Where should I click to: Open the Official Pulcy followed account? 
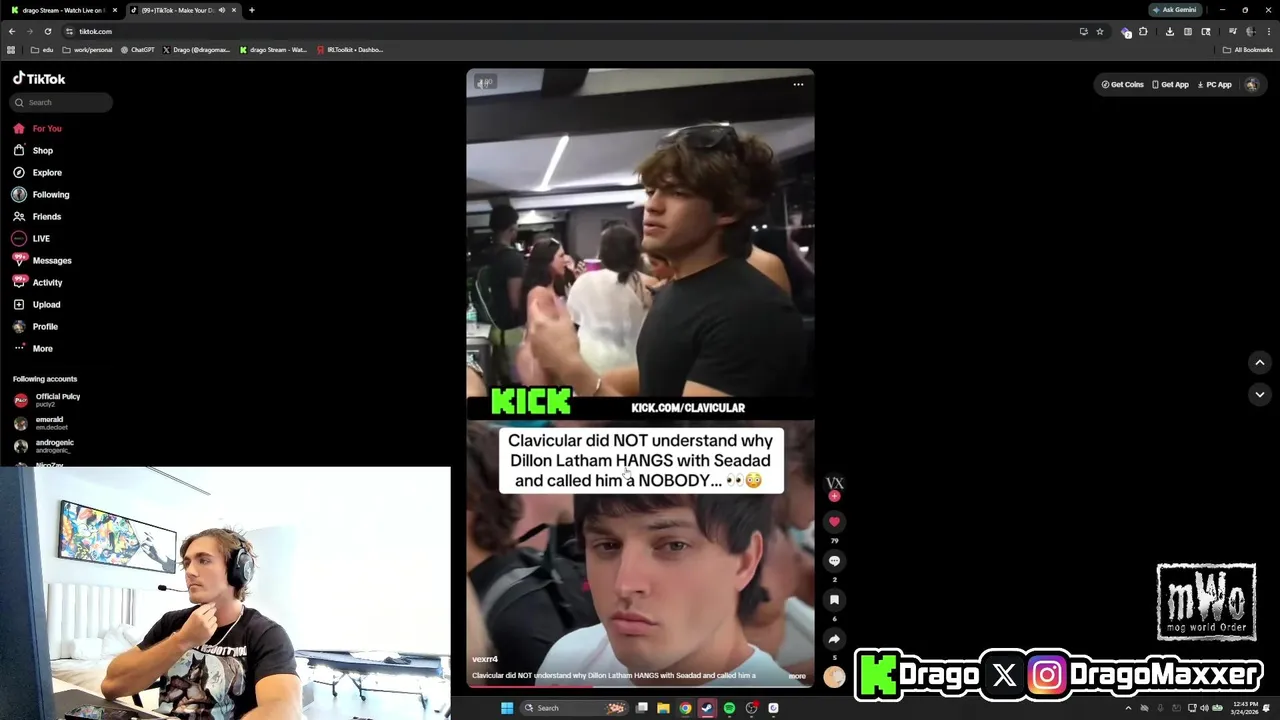pyautogui.click(x=47, y=400)
